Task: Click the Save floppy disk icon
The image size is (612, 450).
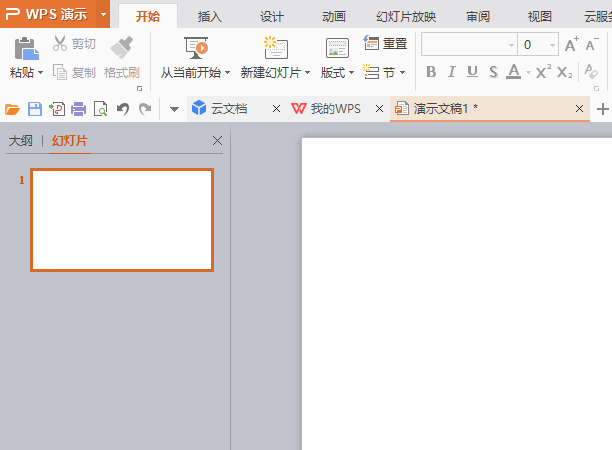Action: pyautogui.click(x=35, y=109)
